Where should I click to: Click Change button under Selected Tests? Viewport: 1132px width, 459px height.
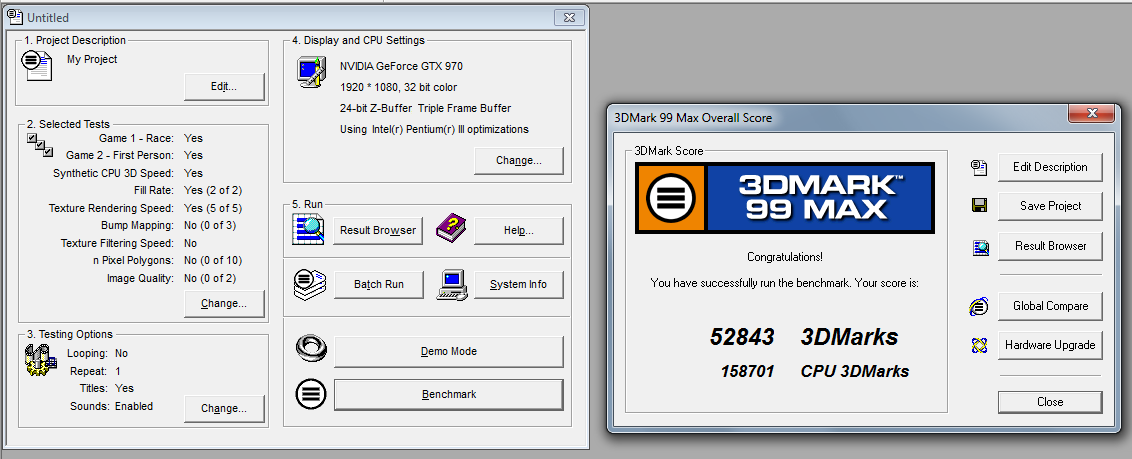(224, 303)
